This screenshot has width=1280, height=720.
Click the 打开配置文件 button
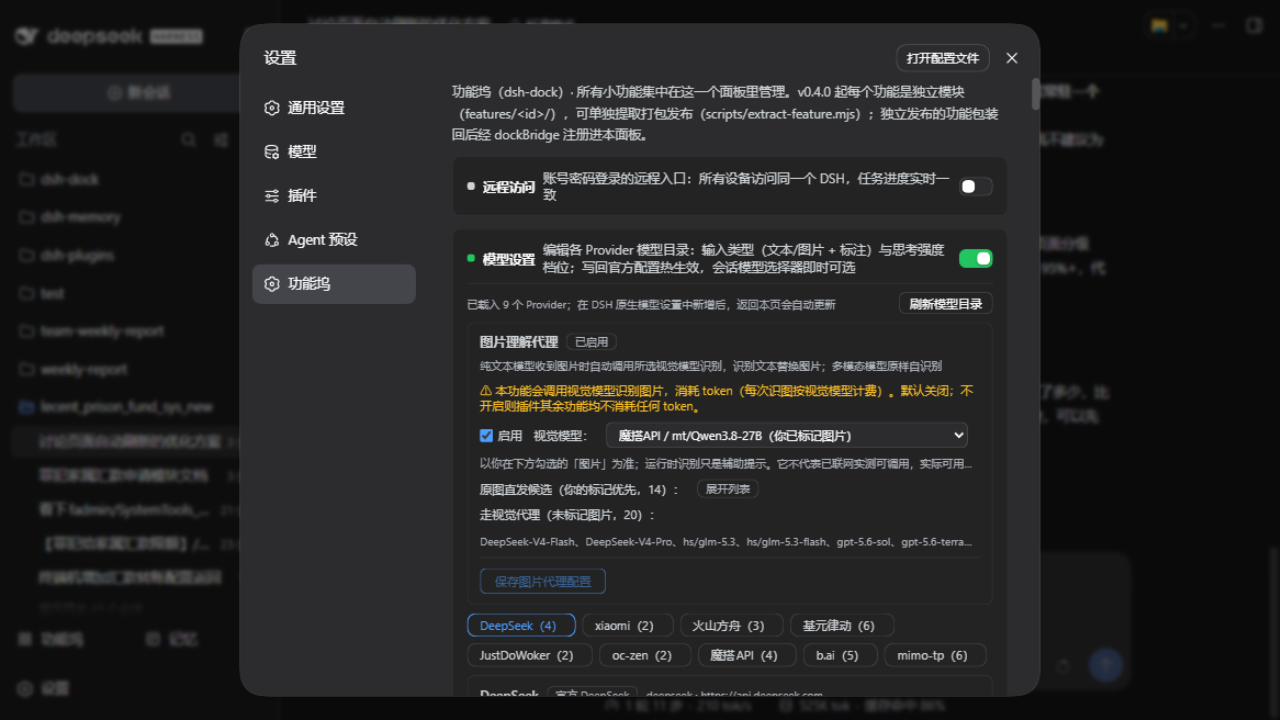tap(943, 58)
